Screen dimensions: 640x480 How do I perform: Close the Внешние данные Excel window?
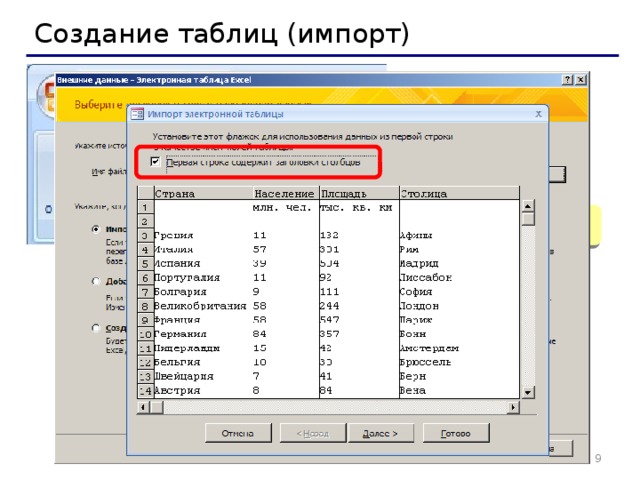(581, 80)
